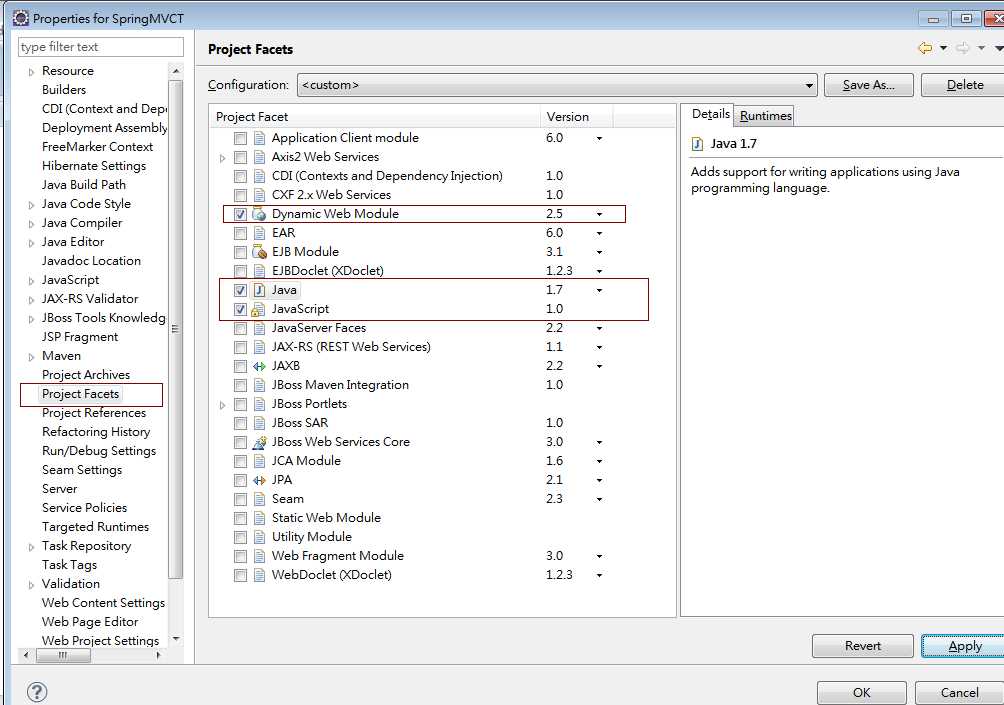Screen dimensions: 1004x705
Task: Click the EJB Module facet icon
Action: click(259, 252)
